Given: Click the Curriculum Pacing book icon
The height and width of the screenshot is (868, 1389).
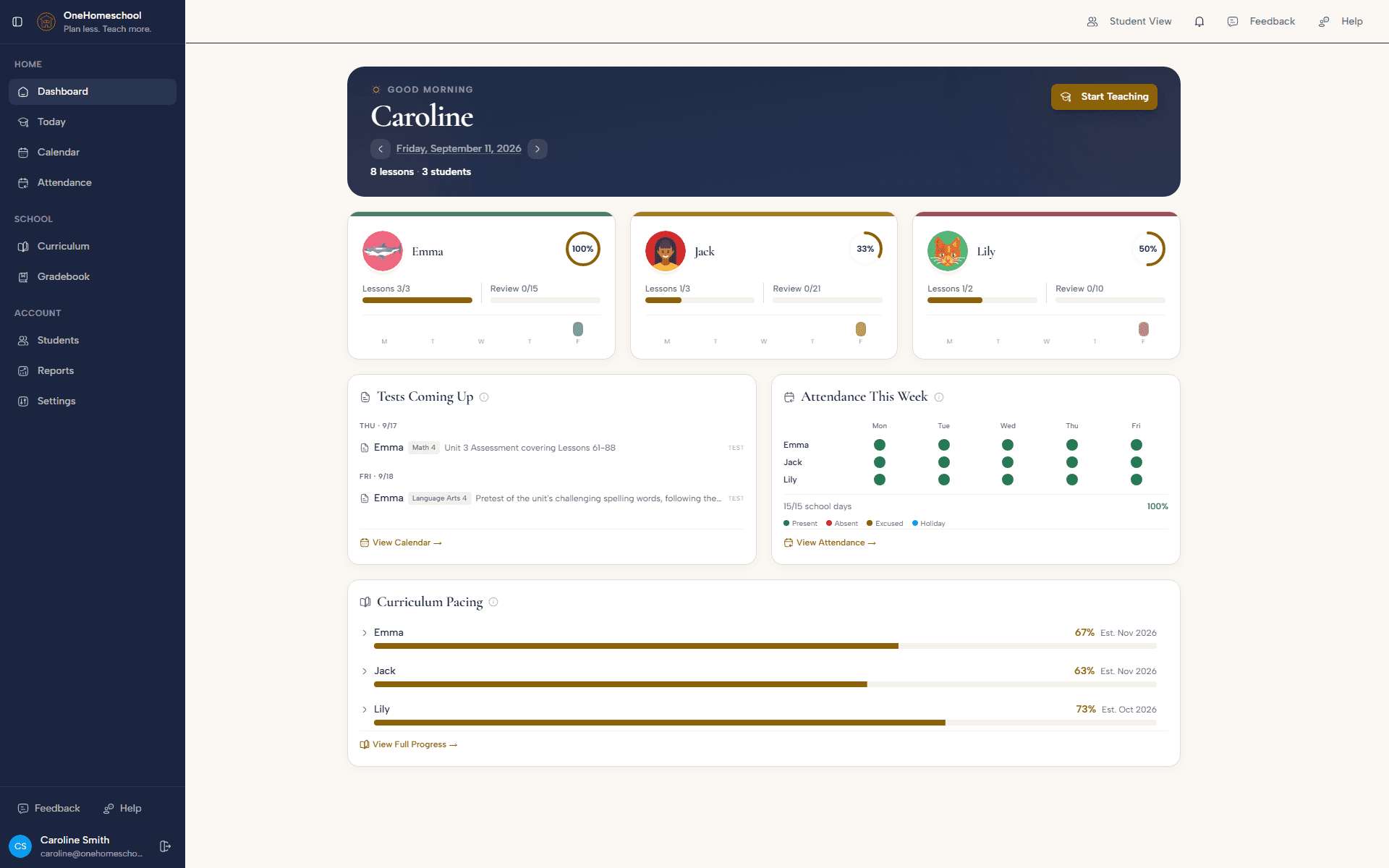Looking at the screenshot, I should click(365, 602).
